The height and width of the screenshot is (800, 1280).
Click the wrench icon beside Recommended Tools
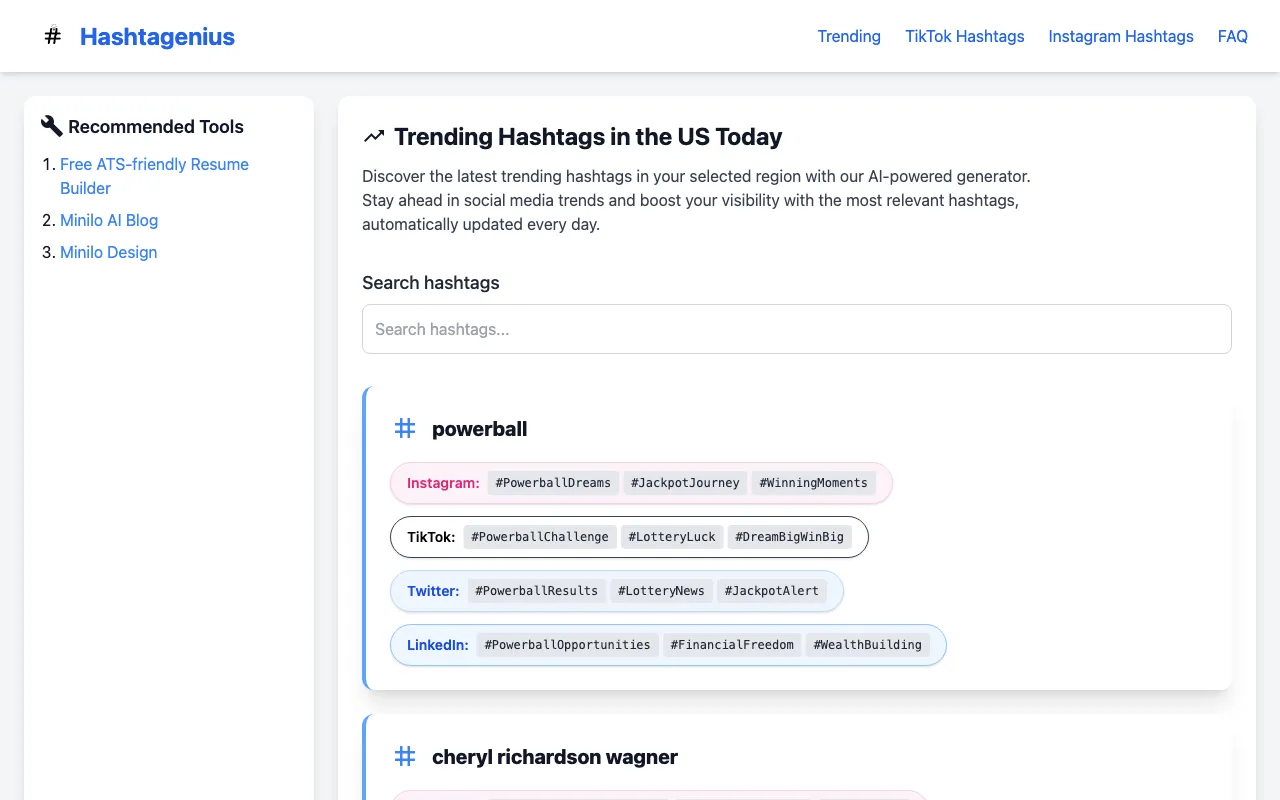pos(51,126)
